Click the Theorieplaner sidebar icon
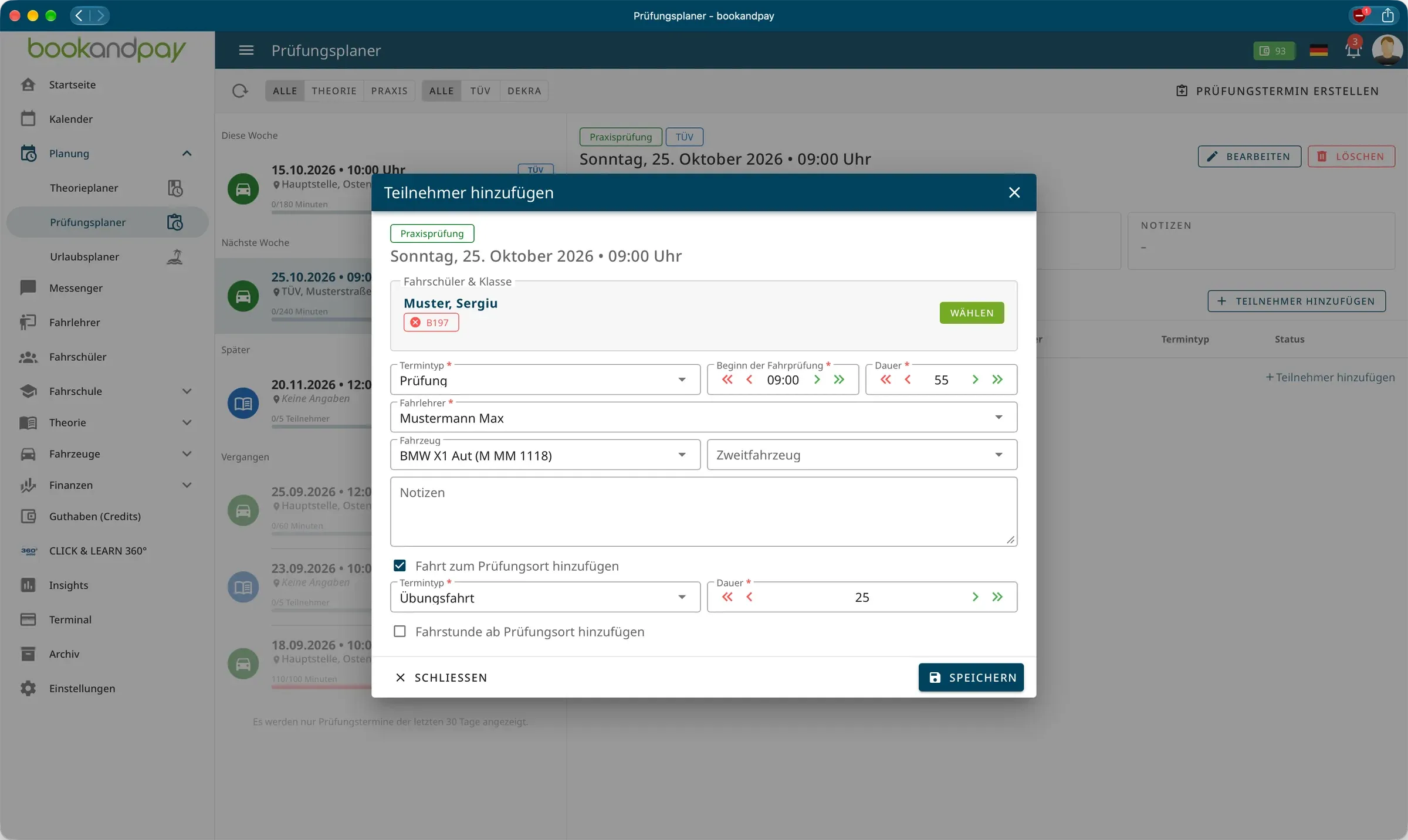Image resolution: width=1408 pixels, height=840 pixels. pyautogui.click(x=175, y=188)
